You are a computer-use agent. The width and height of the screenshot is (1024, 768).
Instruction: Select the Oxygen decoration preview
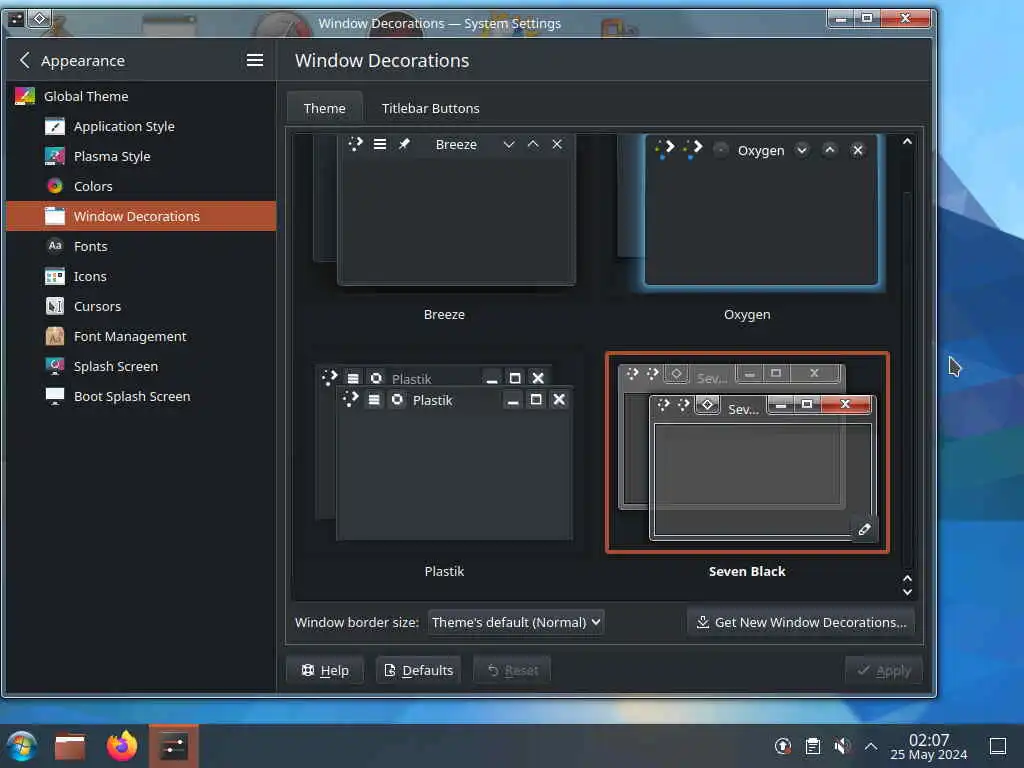coord(748,211)
